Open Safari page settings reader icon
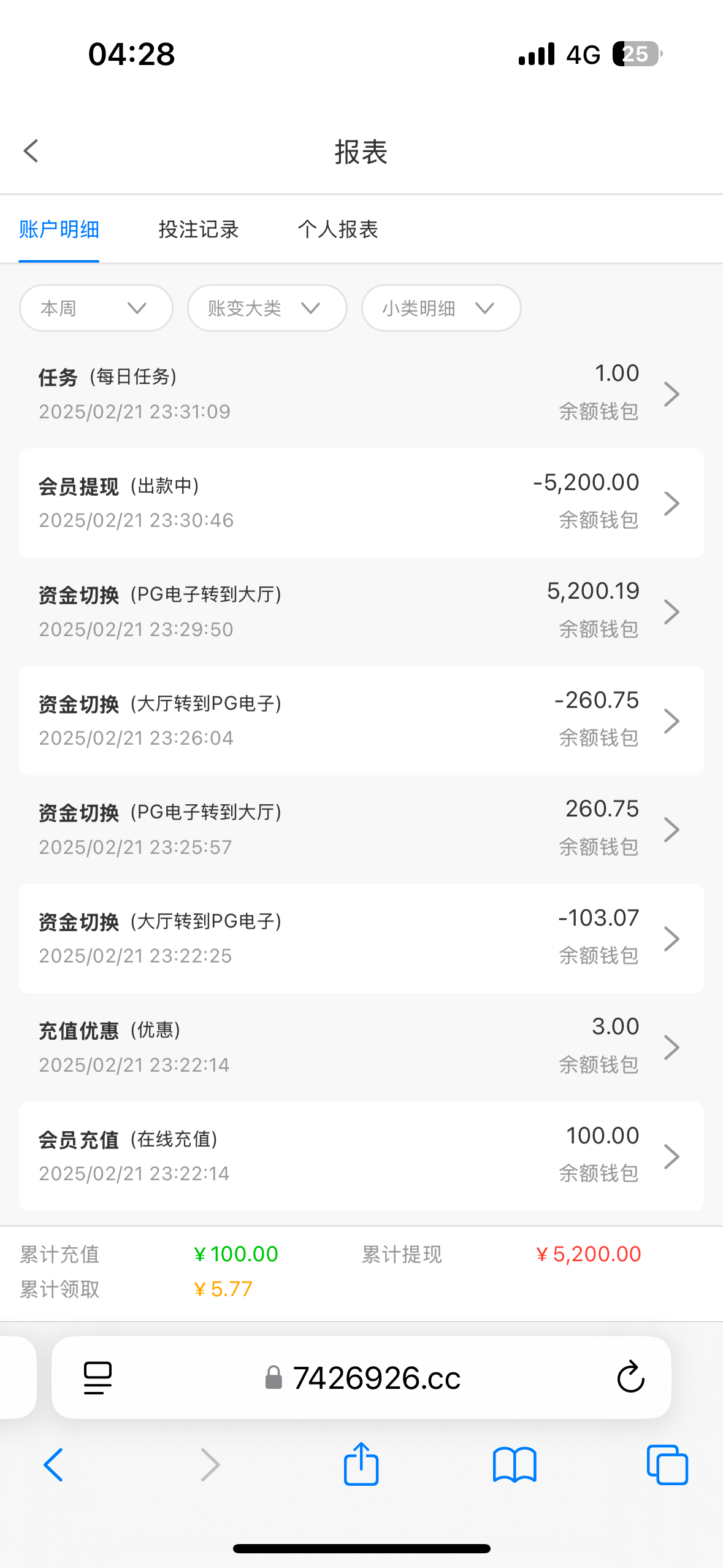This screenshot has width=723, height=1568. [x=98, y=1377]
